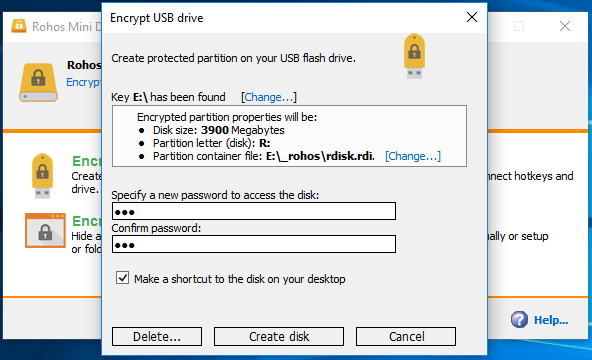Screen dimensions: 592x360
Task: Close the Encrypt USB drive dialog
Action: (472, 17)
